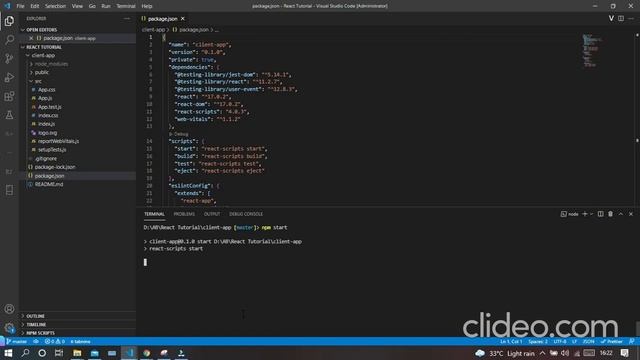Open the Terminal menu
The width and height of the screenshot is (640, 360).
tap(126, 6)
